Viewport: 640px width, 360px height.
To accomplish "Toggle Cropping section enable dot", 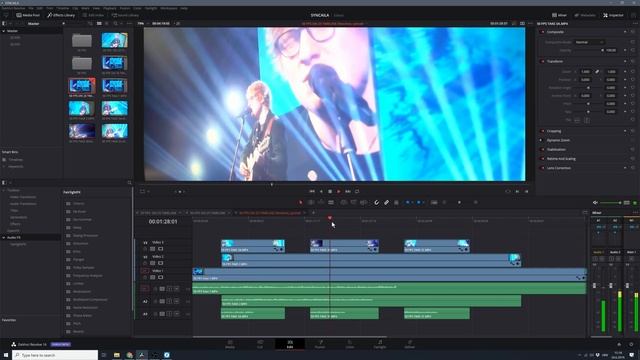I will tap(542, 131).
